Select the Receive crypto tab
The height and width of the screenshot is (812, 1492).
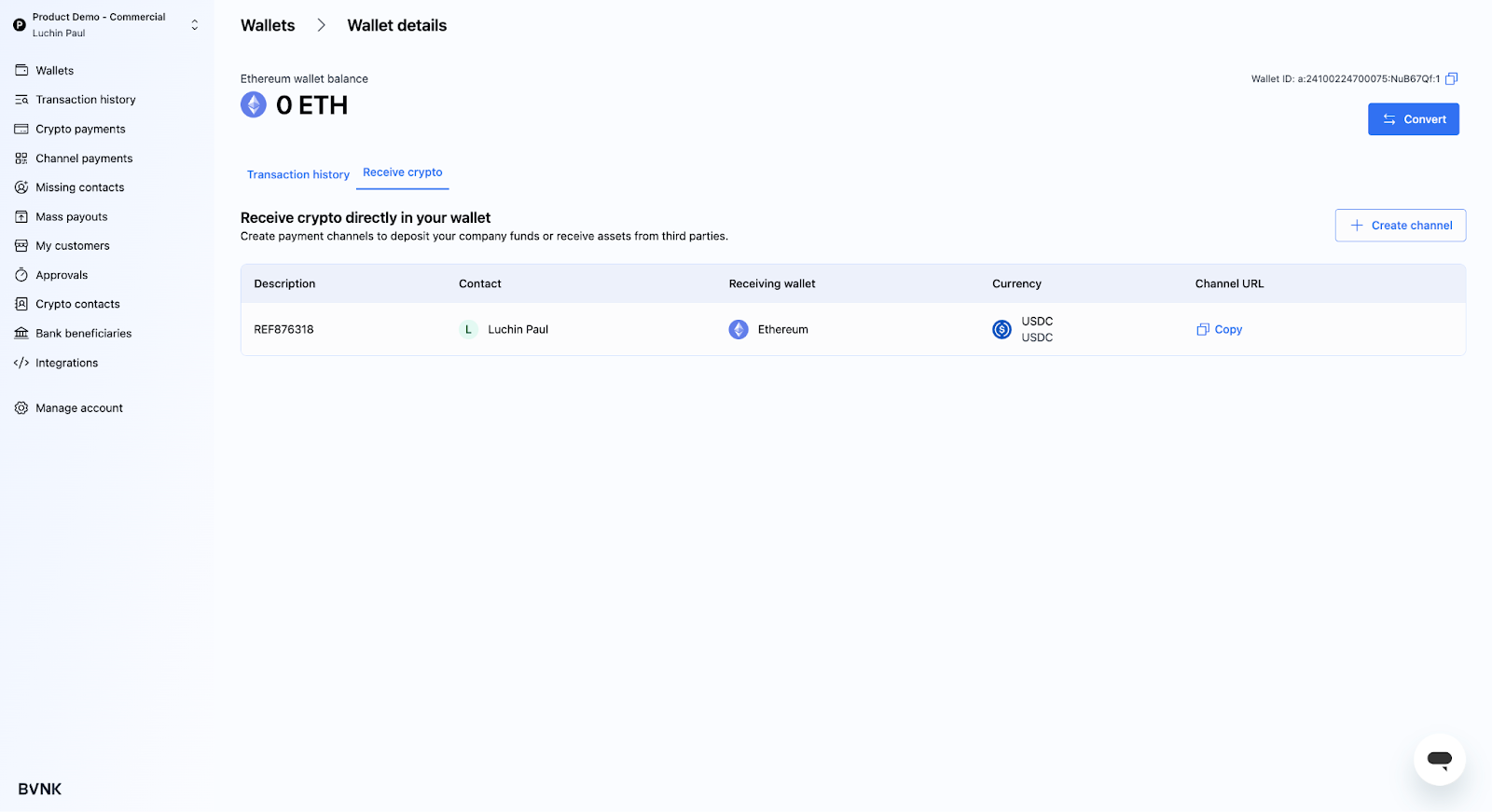402,172
